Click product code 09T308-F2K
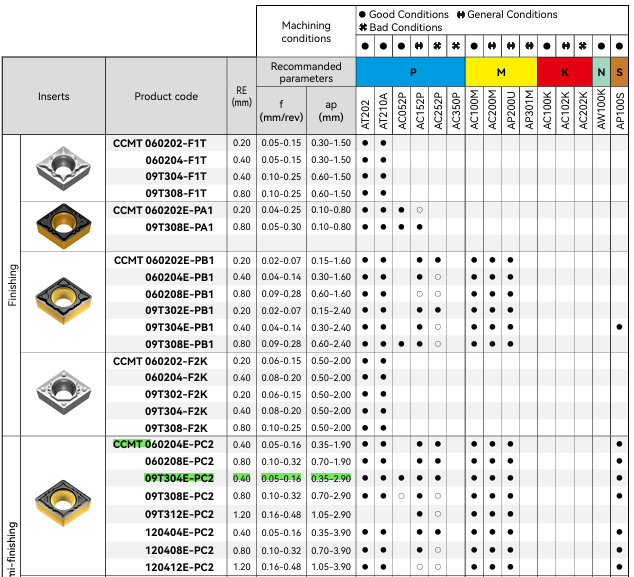Viewport: 634px width, 577px height. coord(176,428)
